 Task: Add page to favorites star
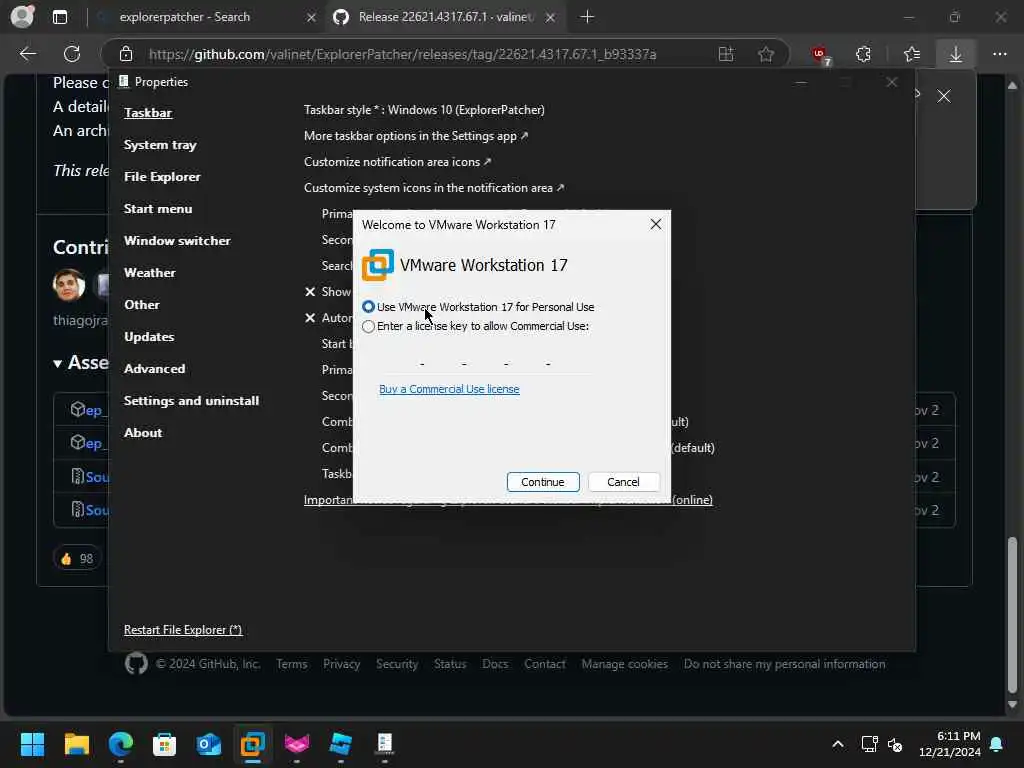[766, 54]
